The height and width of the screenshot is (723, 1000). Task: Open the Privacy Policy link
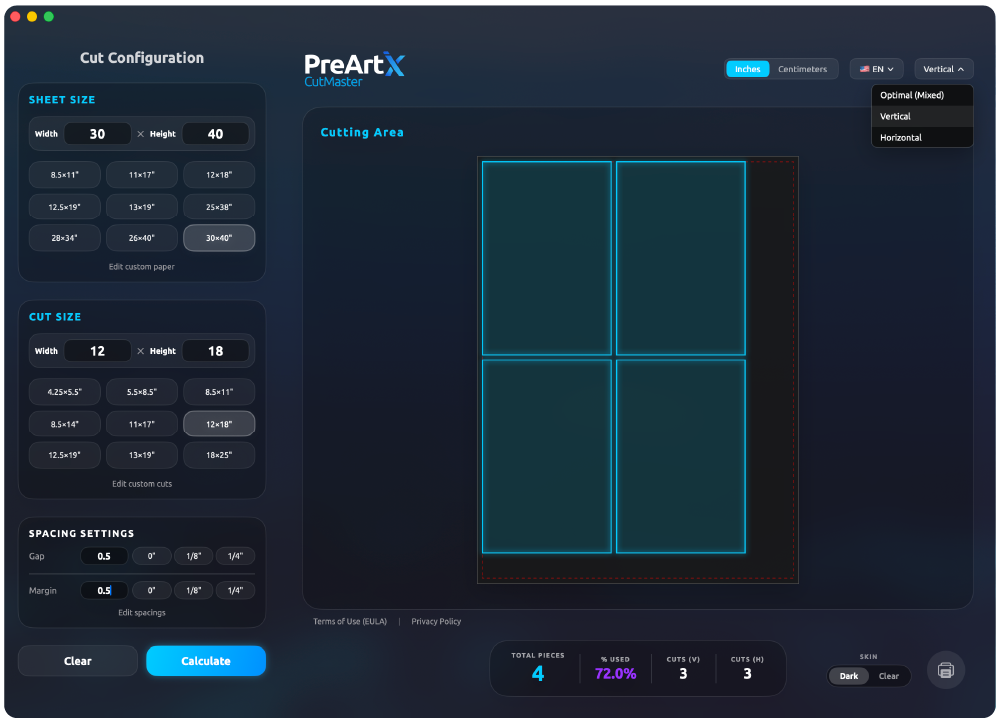436,621
